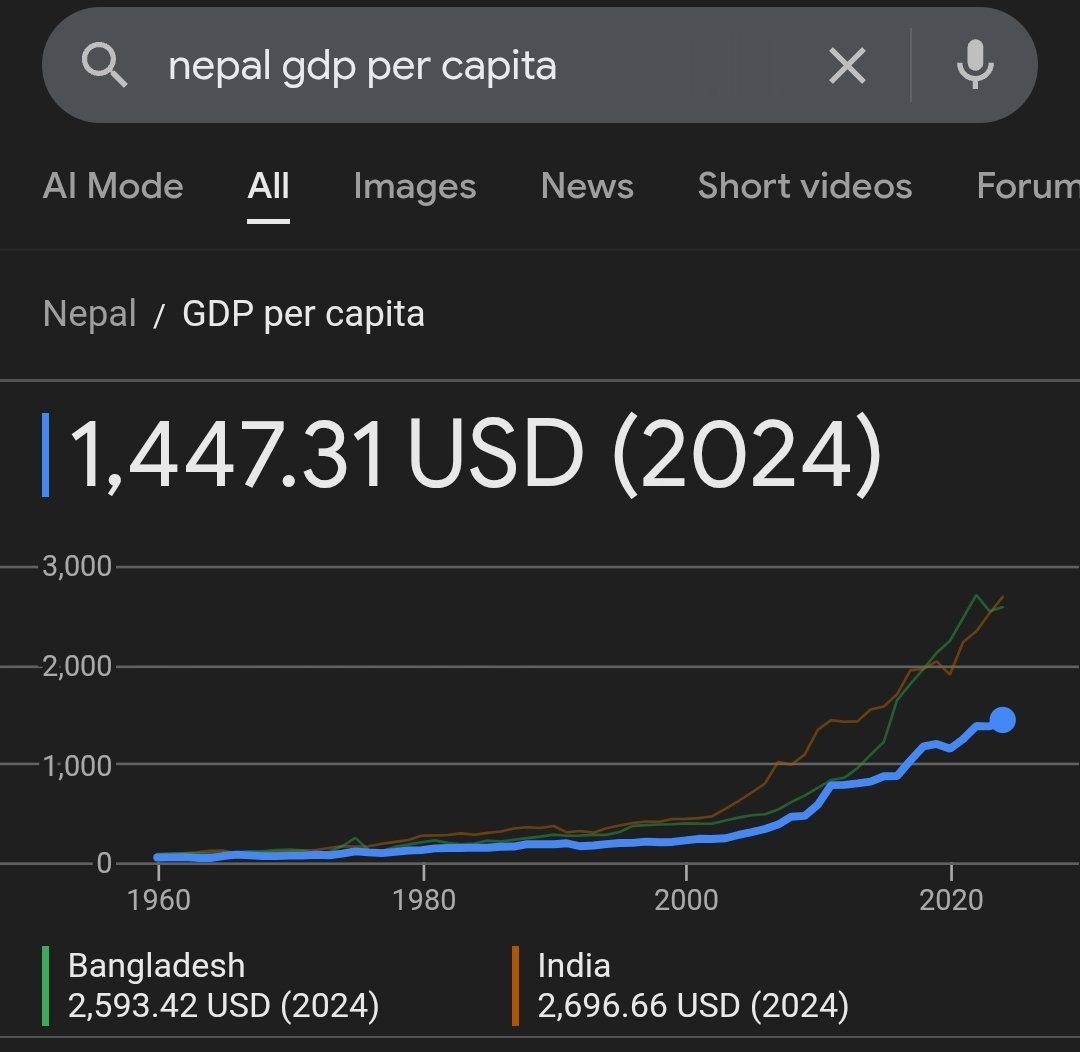1080x1052 pixels.
Task: Tap the voice search microphone
Action: [974, 66]
